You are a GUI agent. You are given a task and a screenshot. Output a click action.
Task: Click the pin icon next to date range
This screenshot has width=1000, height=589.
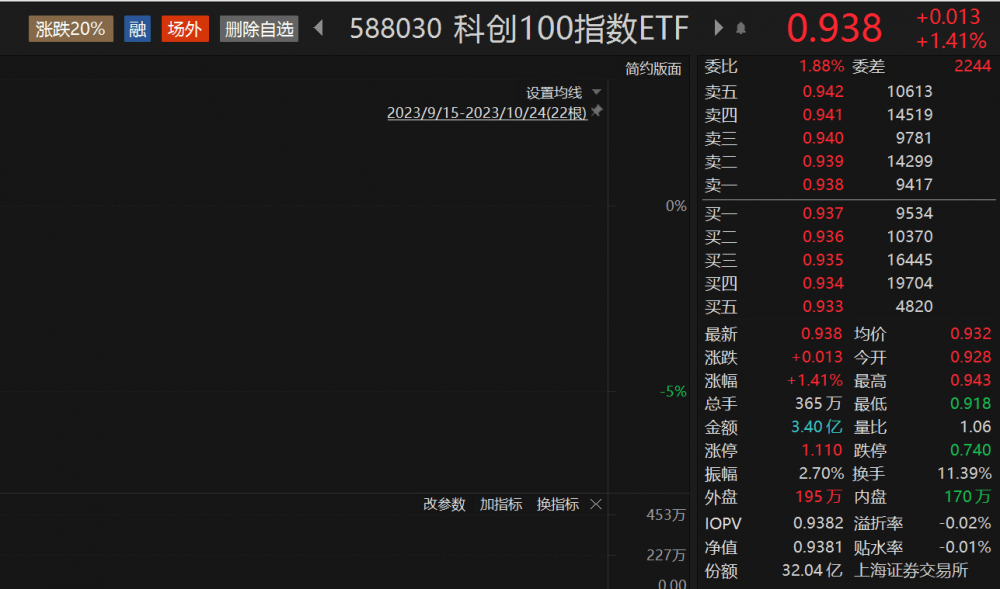click(x=594, y=112)
